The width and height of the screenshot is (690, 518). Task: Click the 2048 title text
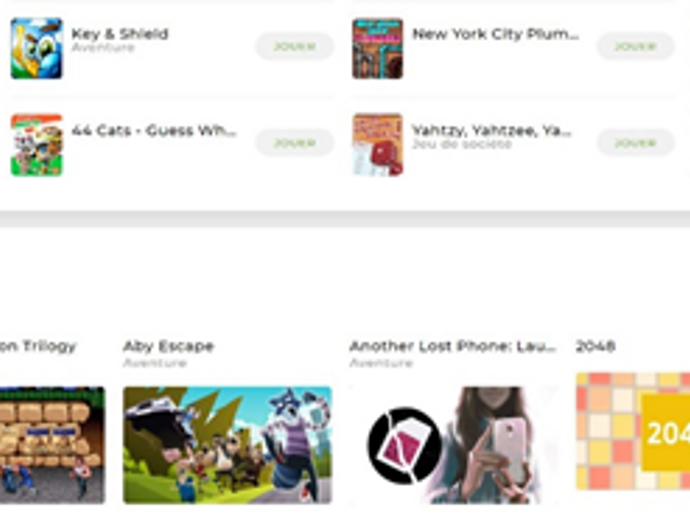click(595, 346)
